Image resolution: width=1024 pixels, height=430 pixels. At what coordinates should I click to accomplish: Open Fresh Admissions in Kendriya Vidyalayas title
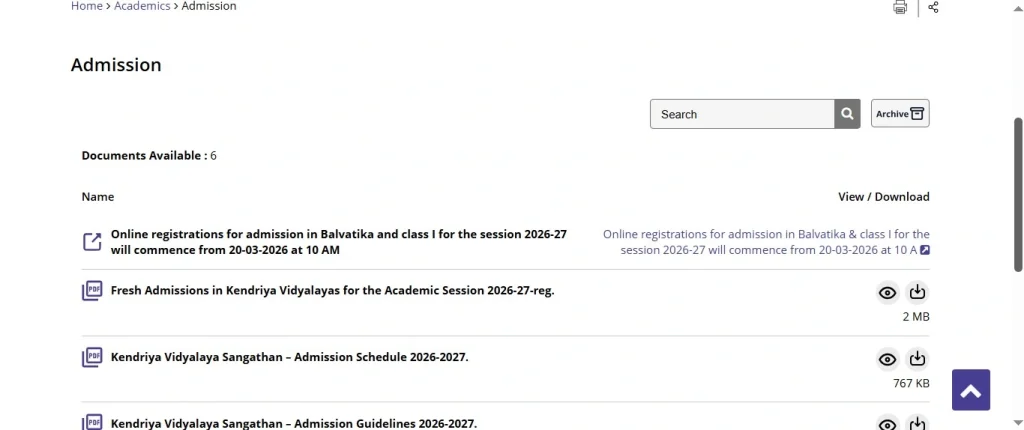click(x=332, y=291)
